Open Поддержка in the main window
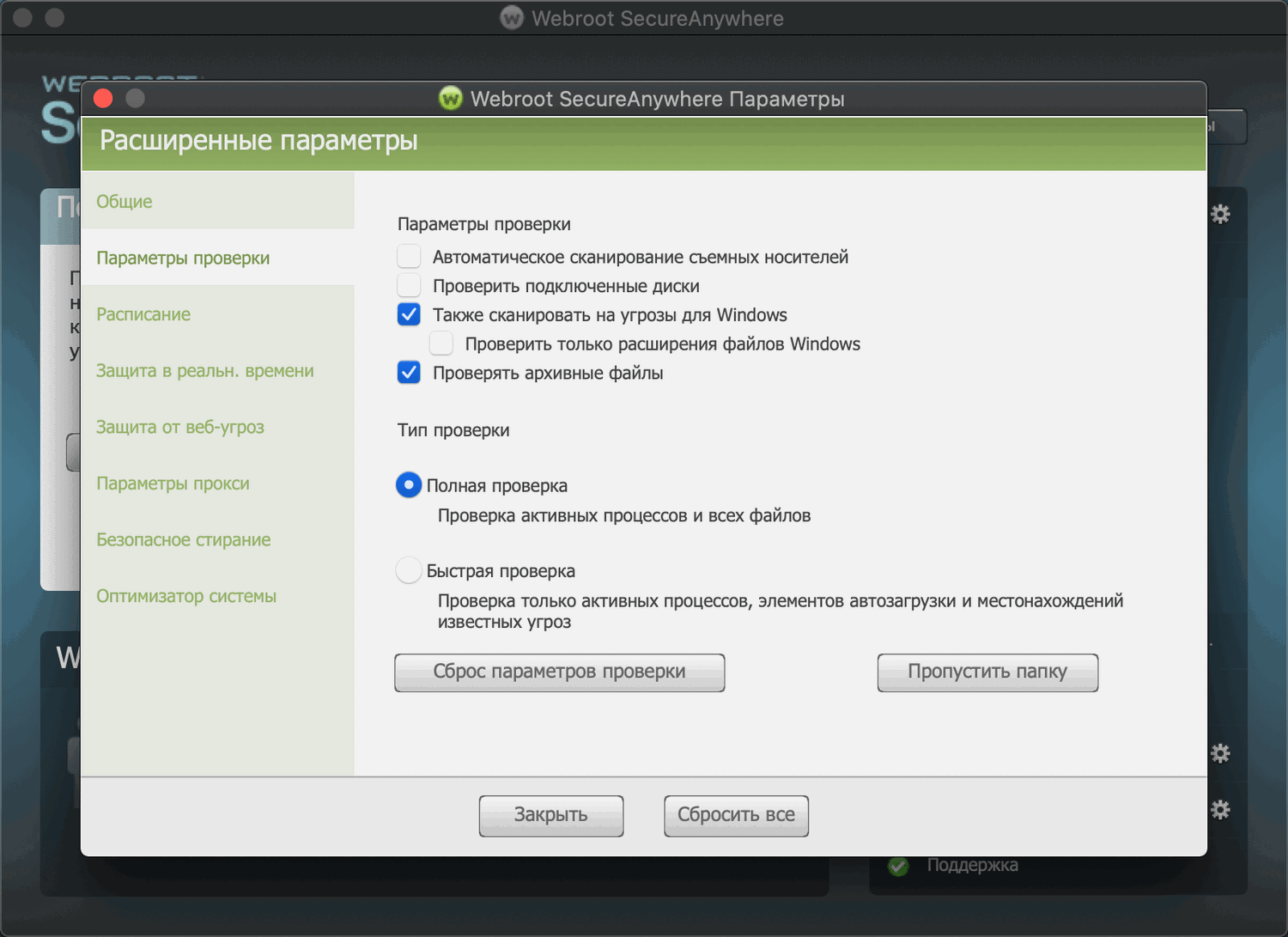1288x937 pixels. pos(972,865)
